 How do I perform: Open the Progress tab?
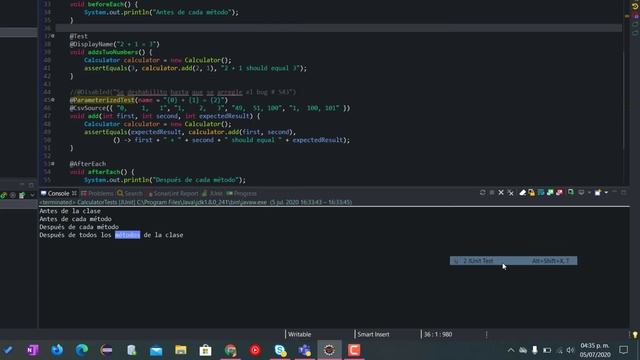(x=242, y=193)
